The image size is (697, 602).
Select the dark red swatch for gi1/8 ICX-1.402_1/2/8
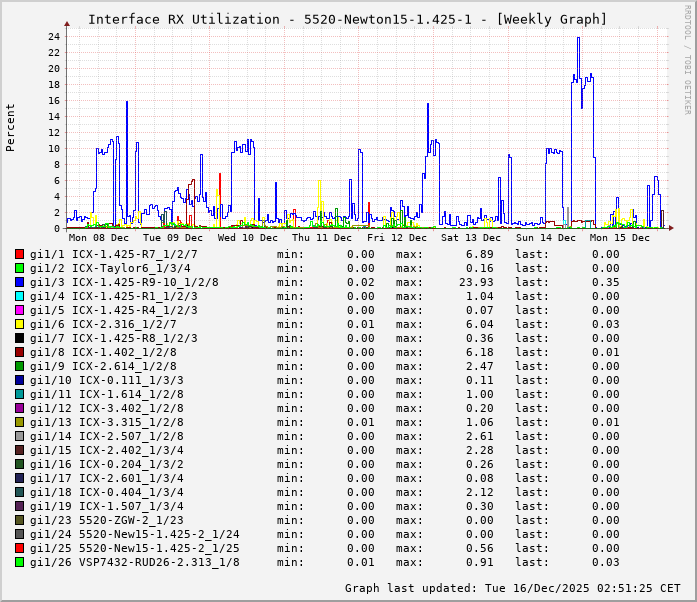point(19,352)
